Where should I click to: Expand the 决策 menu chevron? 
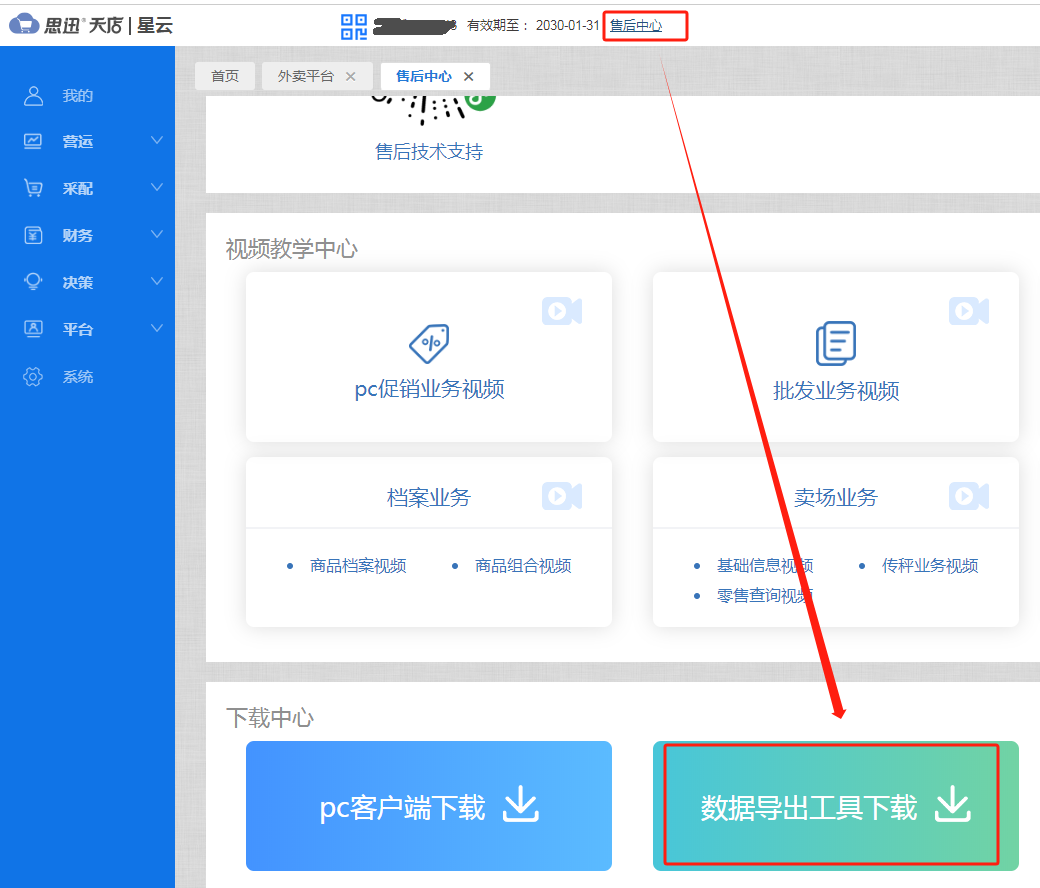(157, 281)
